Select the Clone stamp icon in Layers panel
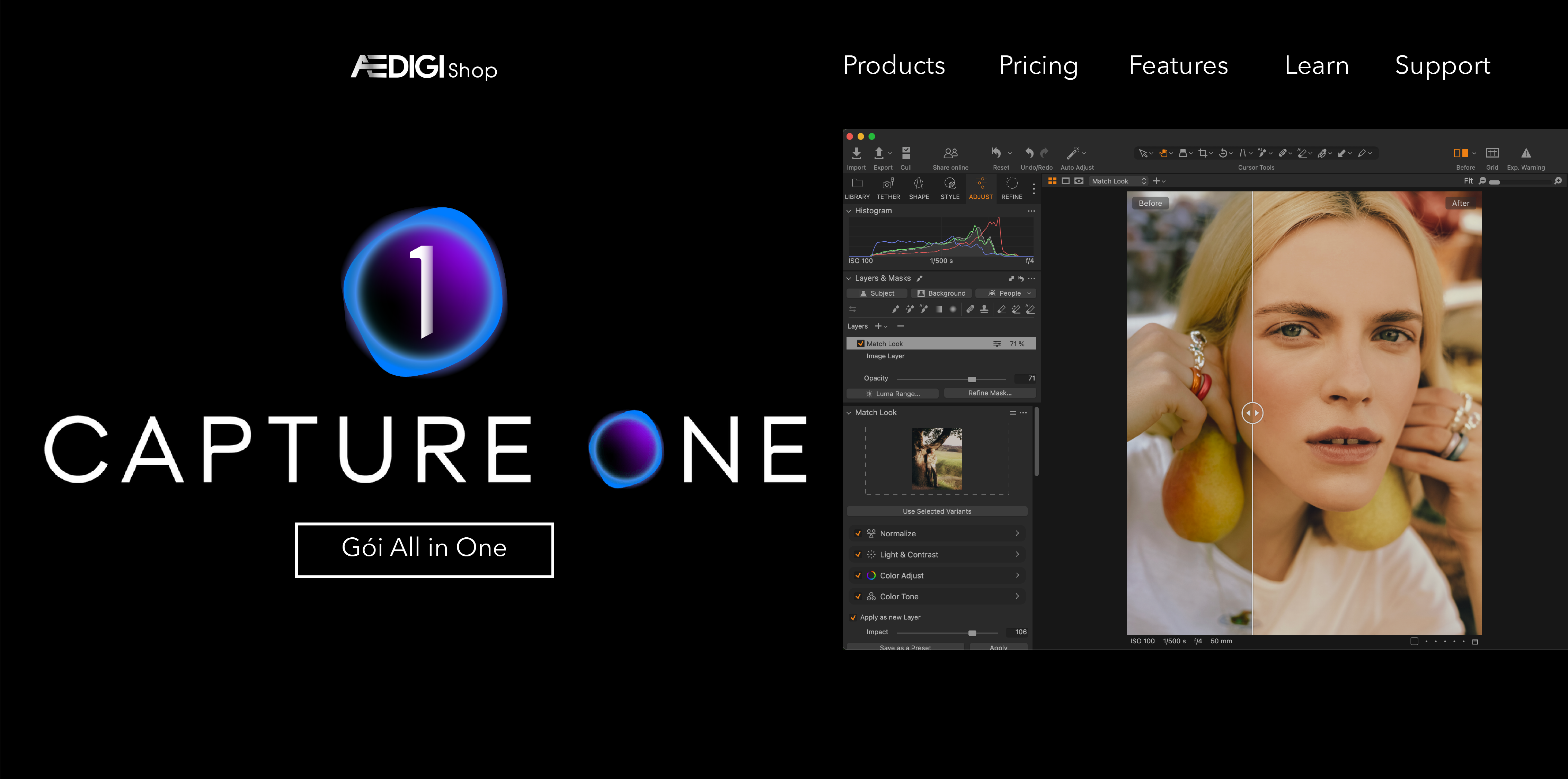This screenshot has width=1568, height=779. coord(984,309)
